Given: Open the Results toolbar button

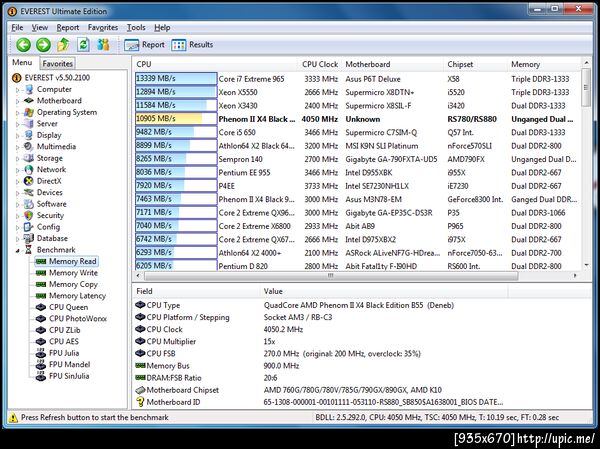Looking at the screenshot, I should coord(192,45).
